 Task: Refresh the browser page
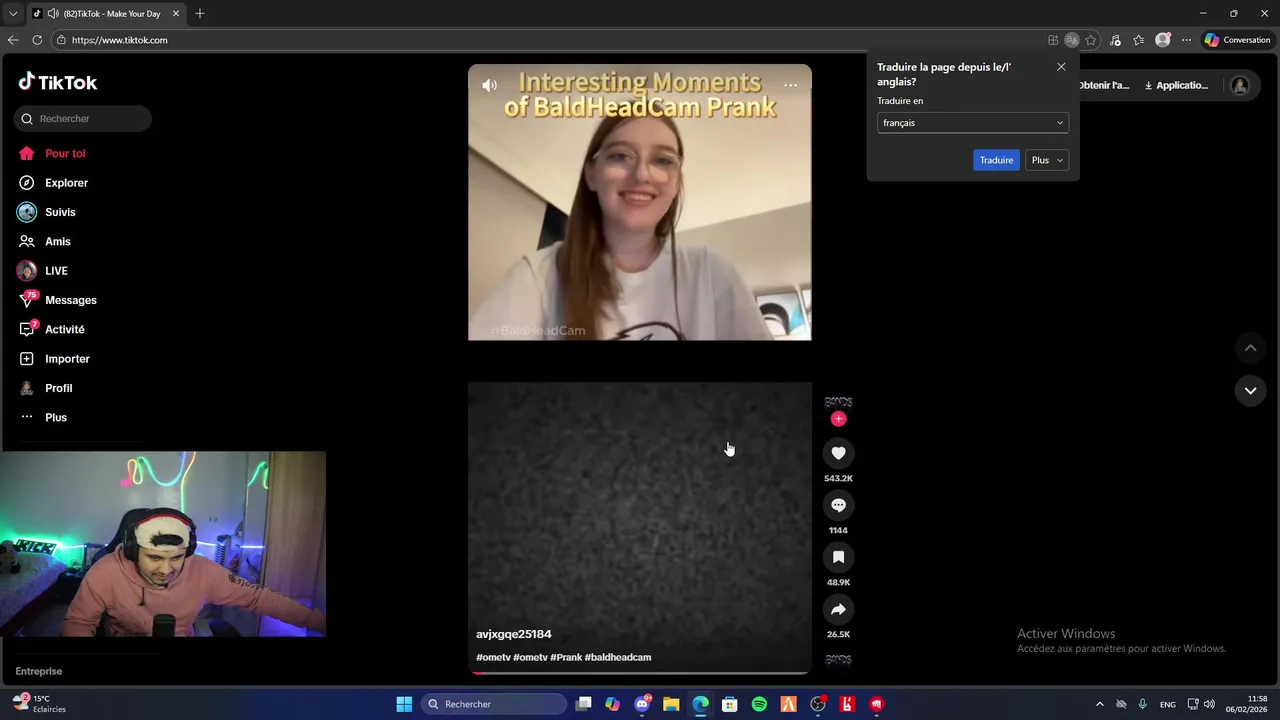tap(37, 40)
